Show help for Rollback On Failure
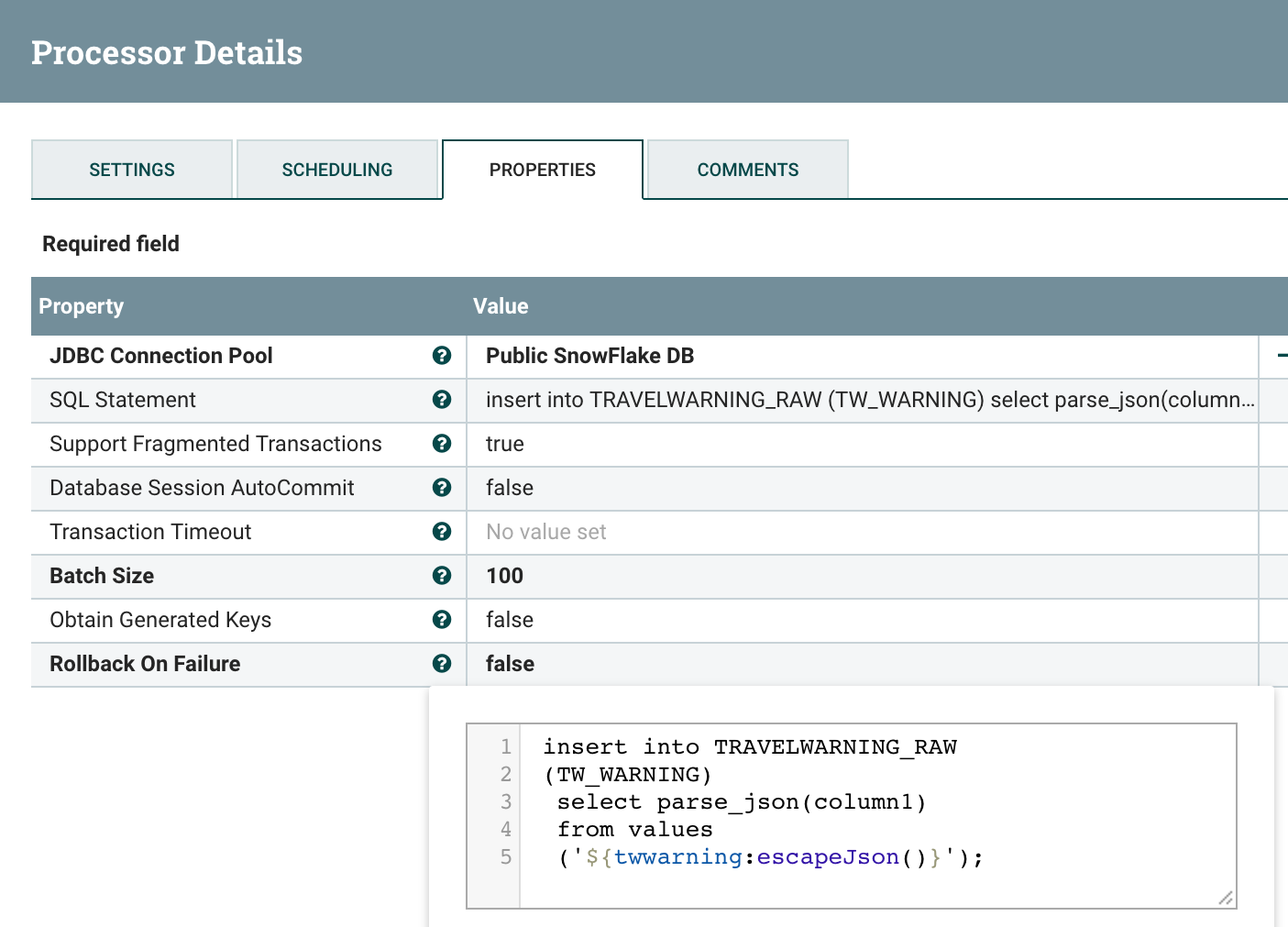The image size is (1288, 927). (x=442, y=664)
